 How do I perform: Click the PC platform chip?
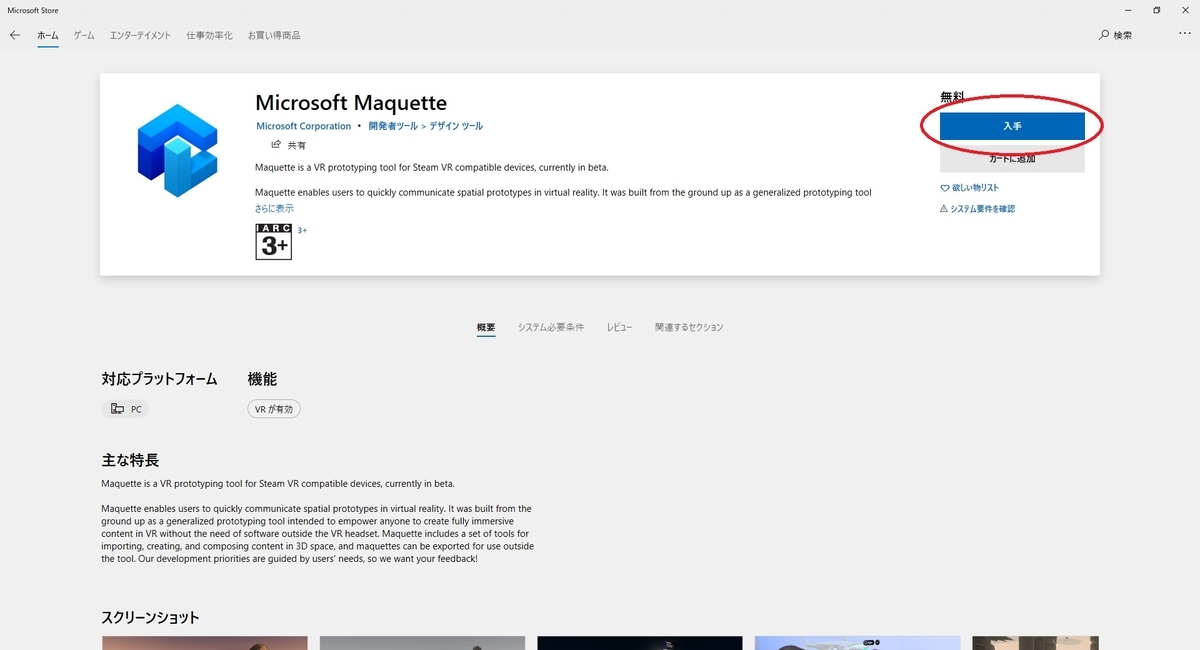click(x=126, y=409)
